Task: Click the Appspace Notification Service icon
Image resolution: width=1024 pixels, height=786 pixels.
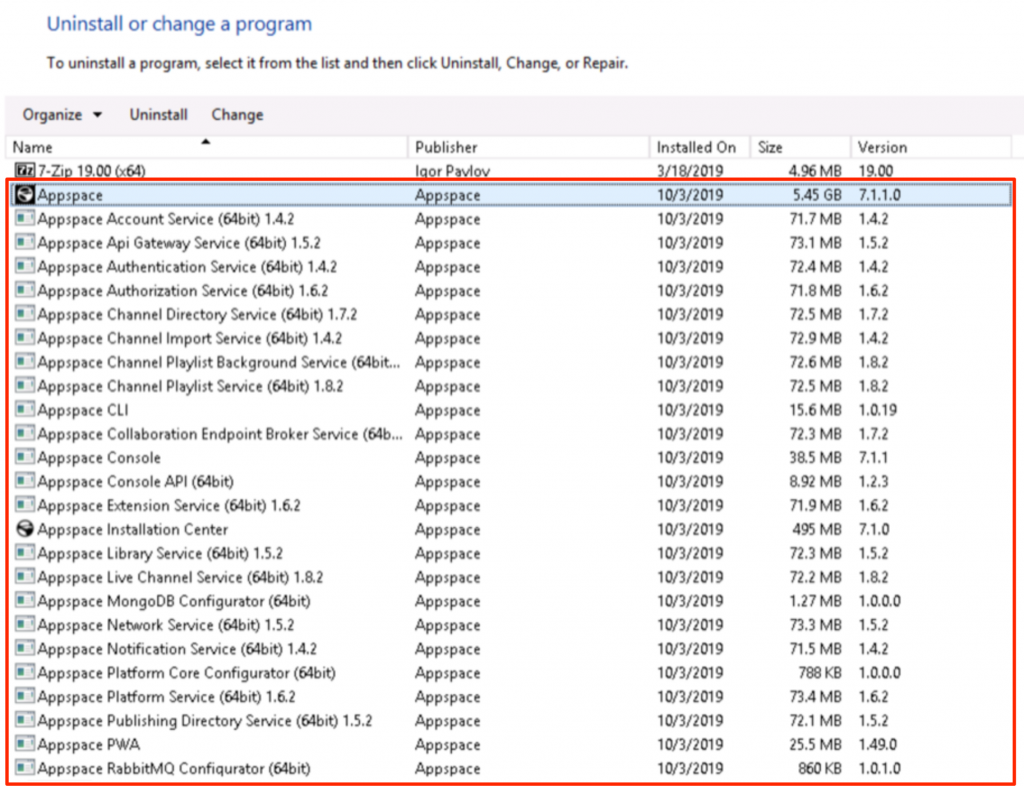Action: click(x=25, y=649)
